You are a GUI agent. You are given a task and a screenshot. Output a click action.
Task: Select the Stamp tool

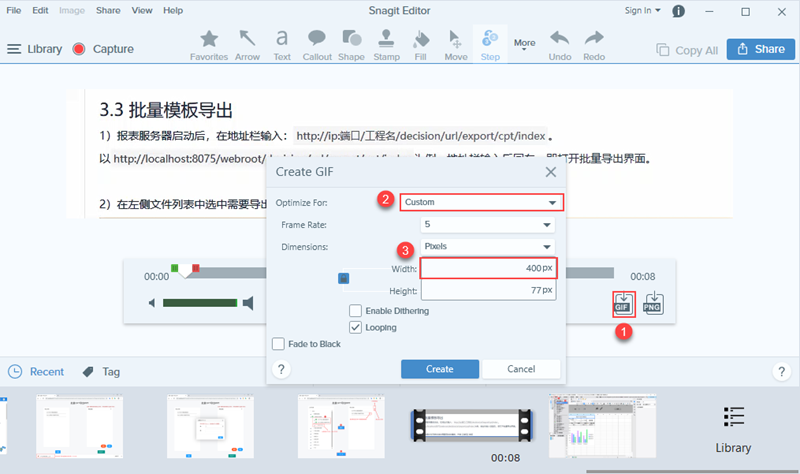[386, 45]
